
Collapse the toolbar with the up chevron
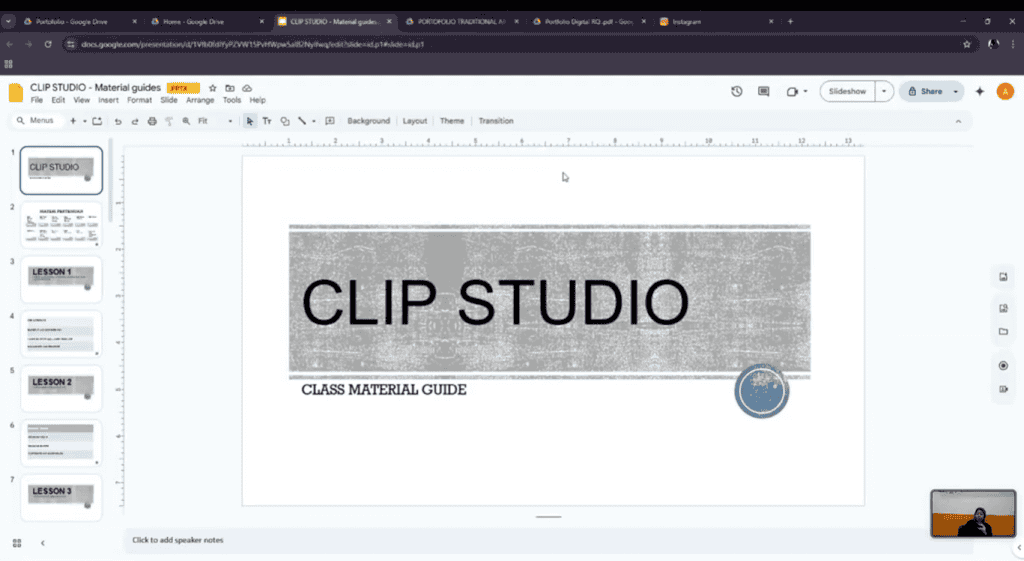click(x=958, y=121)
